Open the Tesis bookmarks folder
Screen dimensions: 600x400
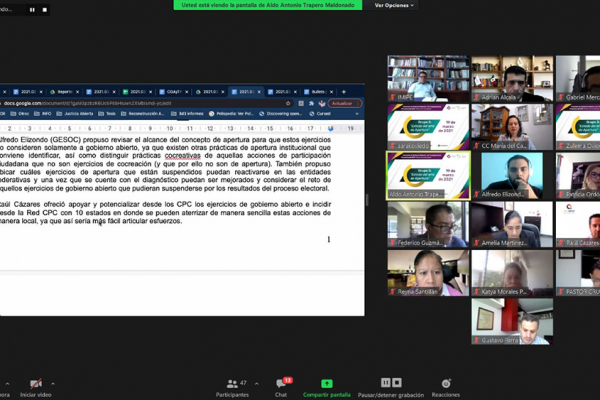point(107,114)
